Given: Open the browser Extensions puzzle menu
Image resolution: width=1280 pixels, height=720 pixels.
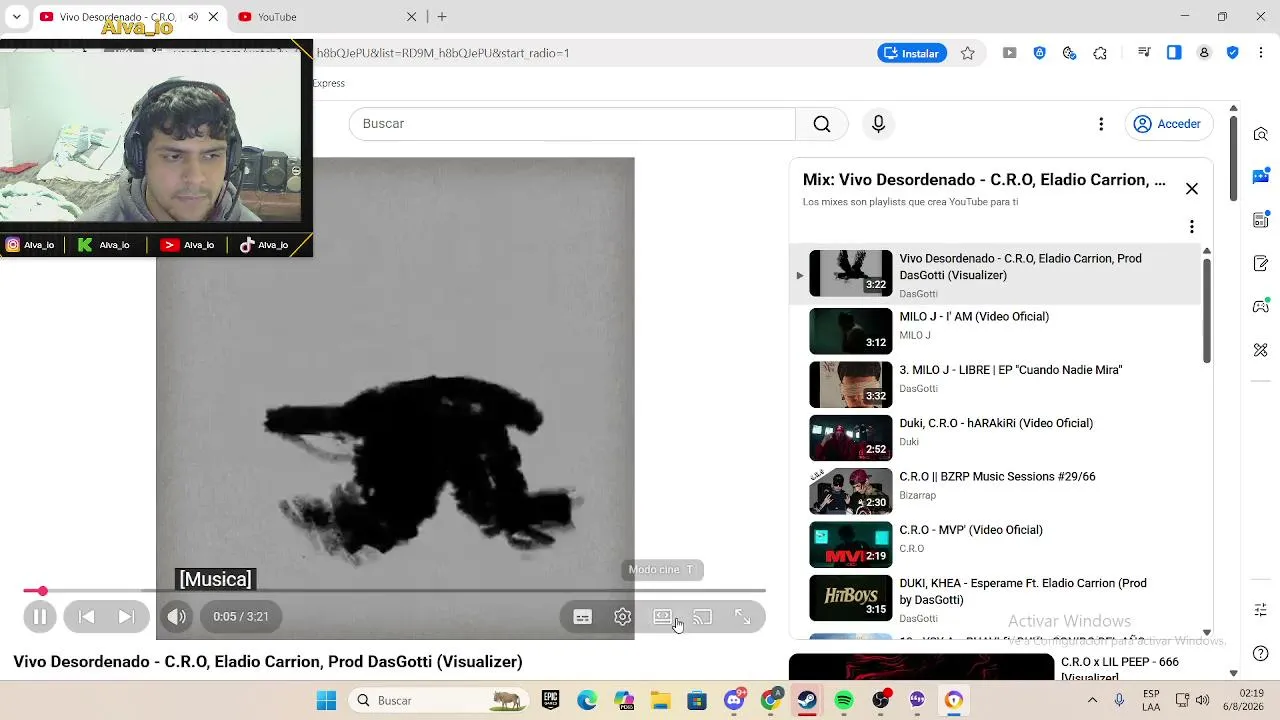Looking at the screenshot, I should coord(1100,53).
